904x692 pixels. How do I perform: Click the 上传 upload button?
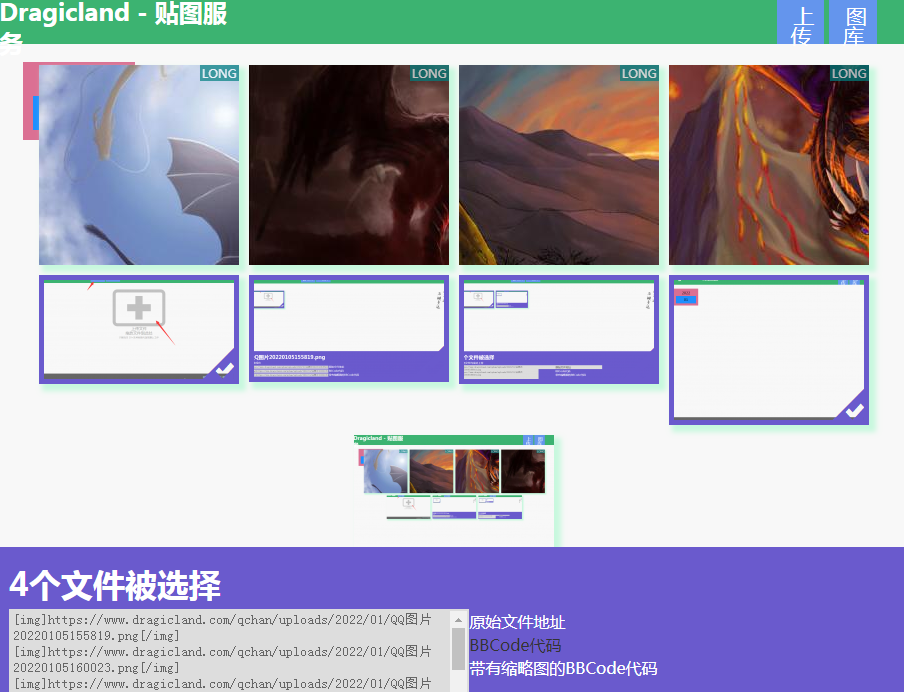(x=800, y=22)
